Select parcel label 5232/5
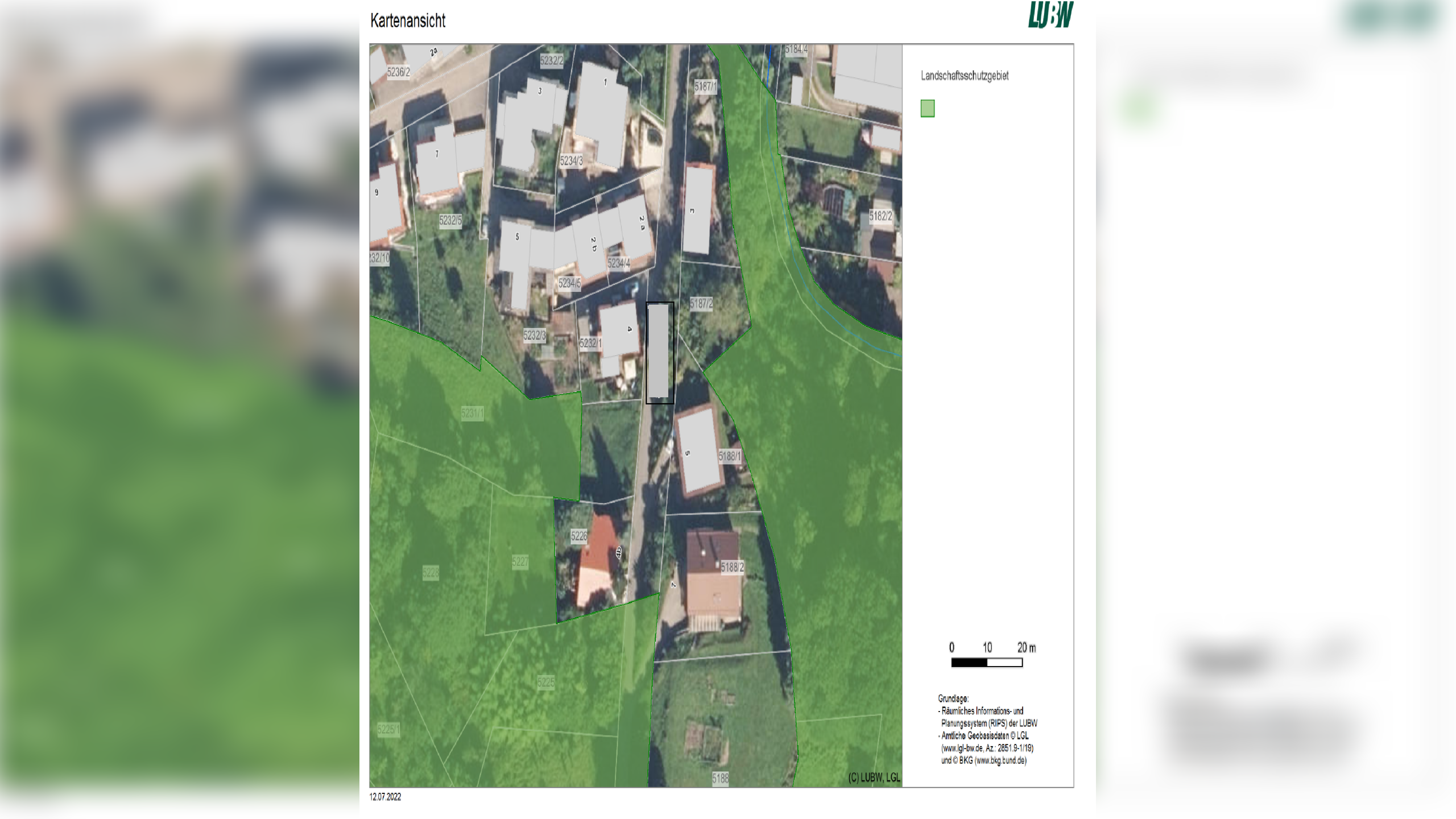Image resolution: width=1456 pixels, height=819 pixels. pyautogui.click(x=450, y=220)
